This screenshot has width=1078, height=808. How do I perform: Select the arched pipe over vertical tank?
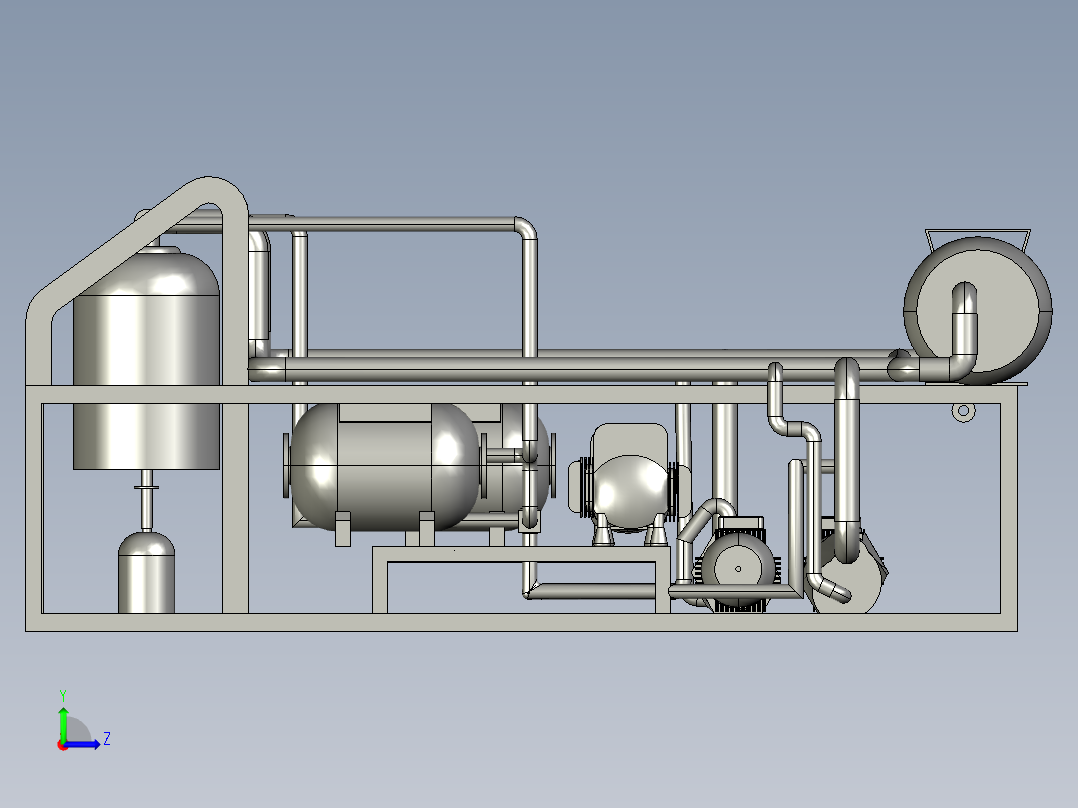coord(138,275)
